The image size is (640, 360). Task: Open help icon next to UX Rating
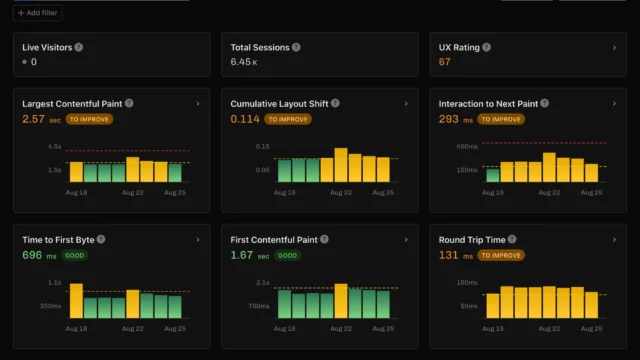pos(487,47)
